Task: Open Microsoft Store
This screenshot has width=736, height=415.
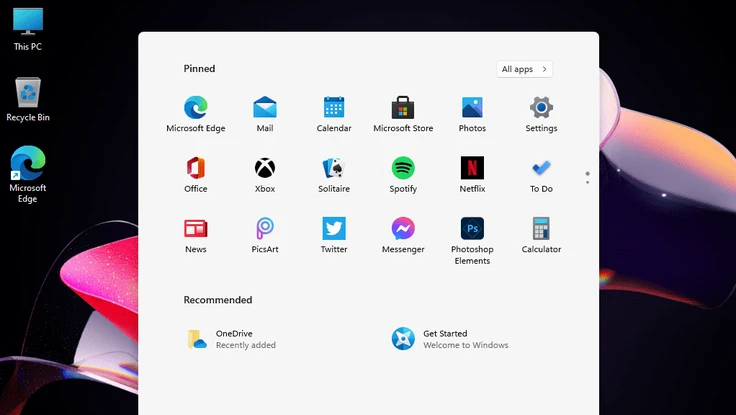Action: (x=403, y=114)
